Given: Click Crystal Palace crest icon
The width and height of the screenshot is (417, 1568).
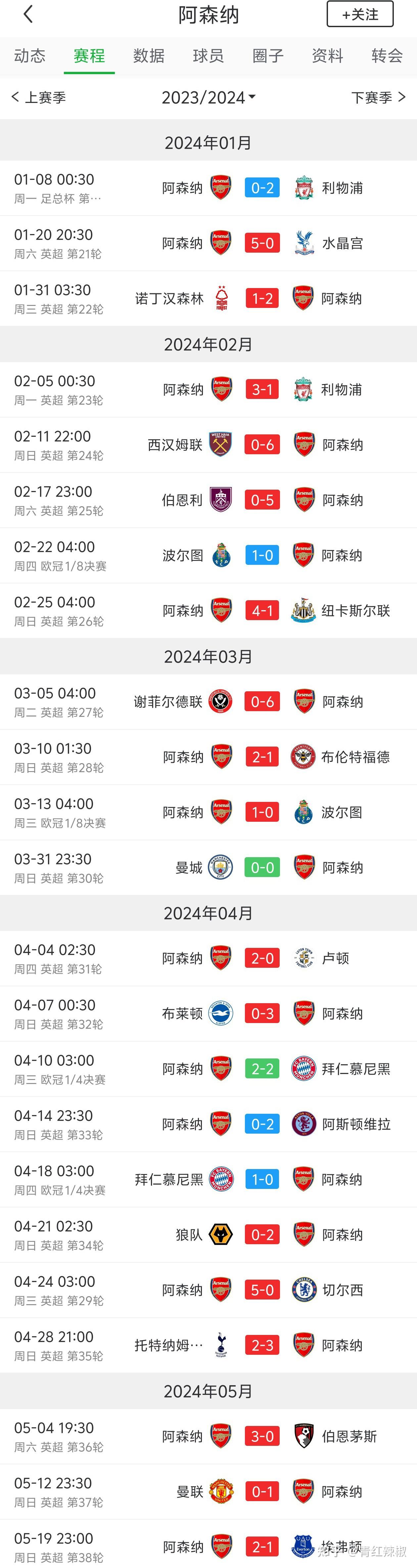Looking at the screenshot, I should (x=303, y=243).
